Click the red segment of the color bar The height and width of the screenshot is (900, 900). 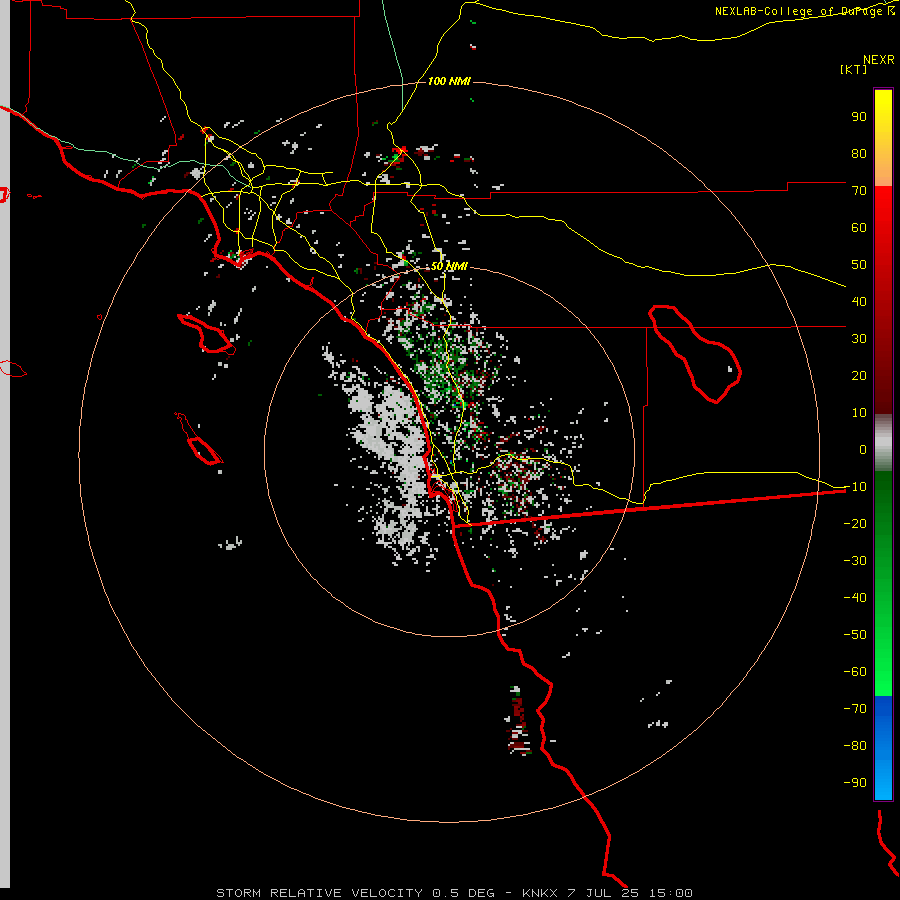coord(883,300)
